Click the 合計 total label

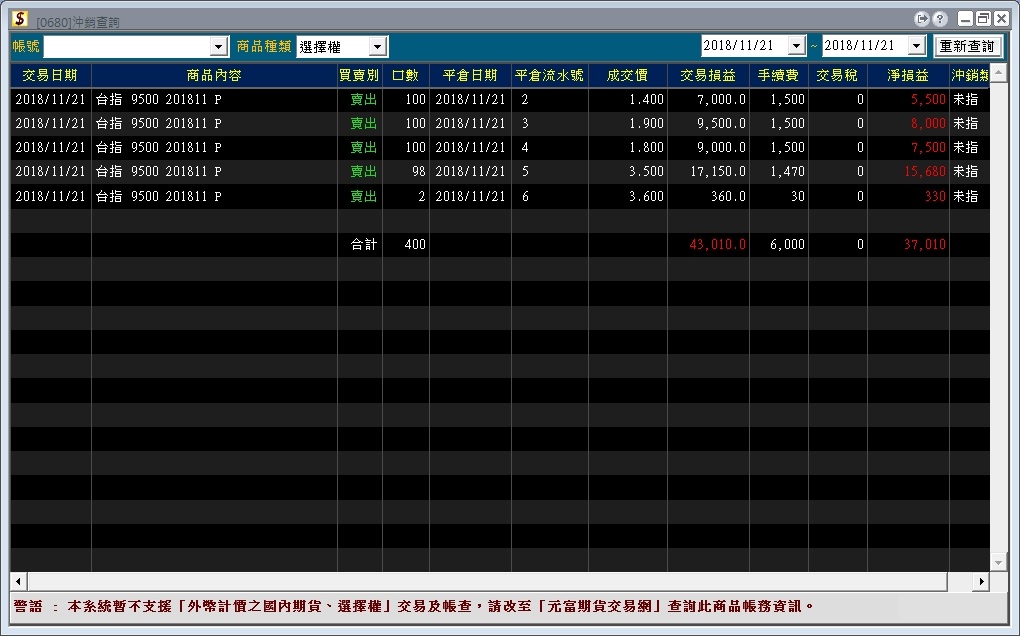tap(364, 245)
